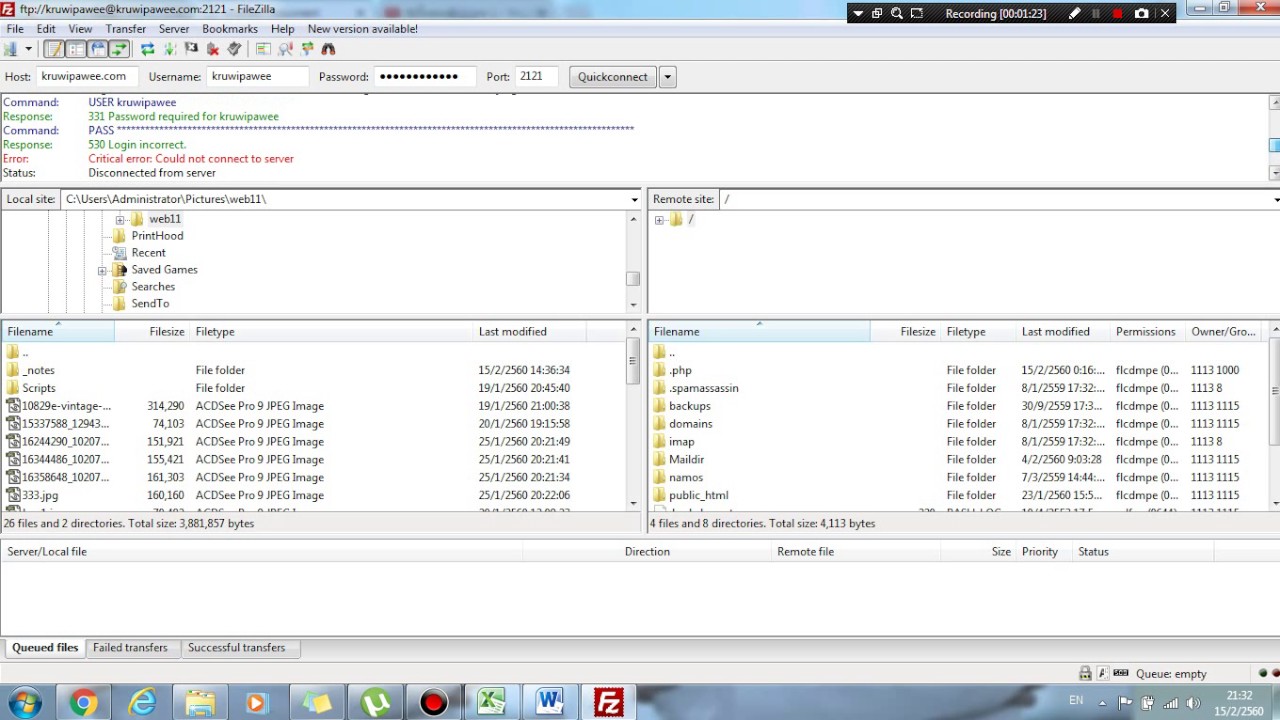Focus the Host input field

(x=86, y=76)
